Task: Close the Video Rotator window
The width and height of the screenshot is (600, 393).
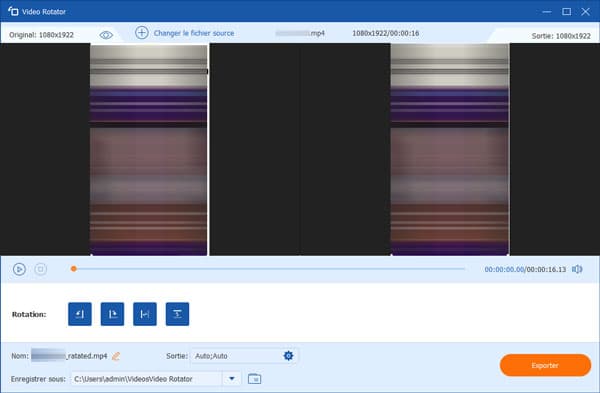Action: (x=585, y=11)
